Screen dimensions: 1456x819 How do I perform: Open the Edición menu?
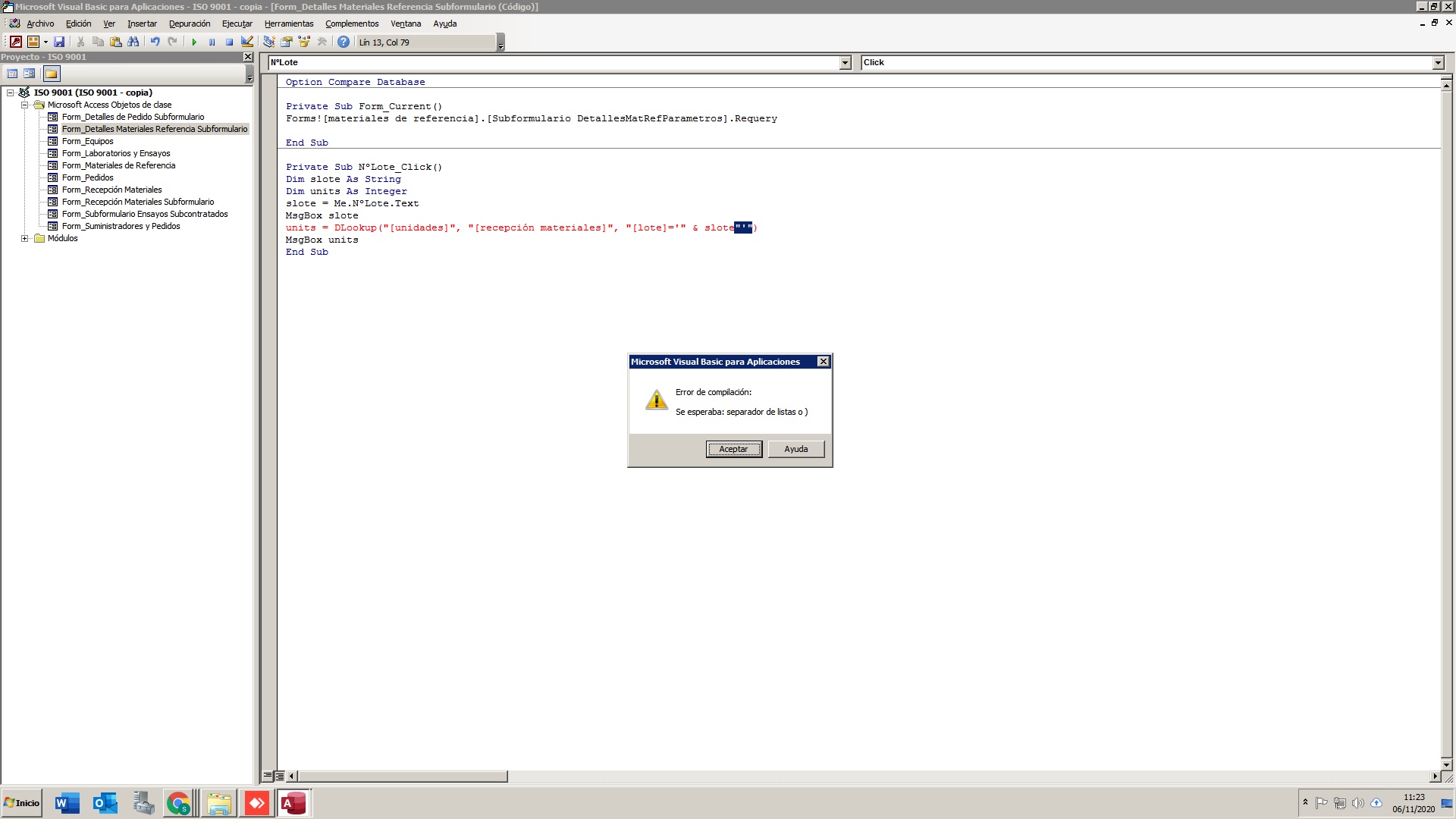(x=78, y=24)
